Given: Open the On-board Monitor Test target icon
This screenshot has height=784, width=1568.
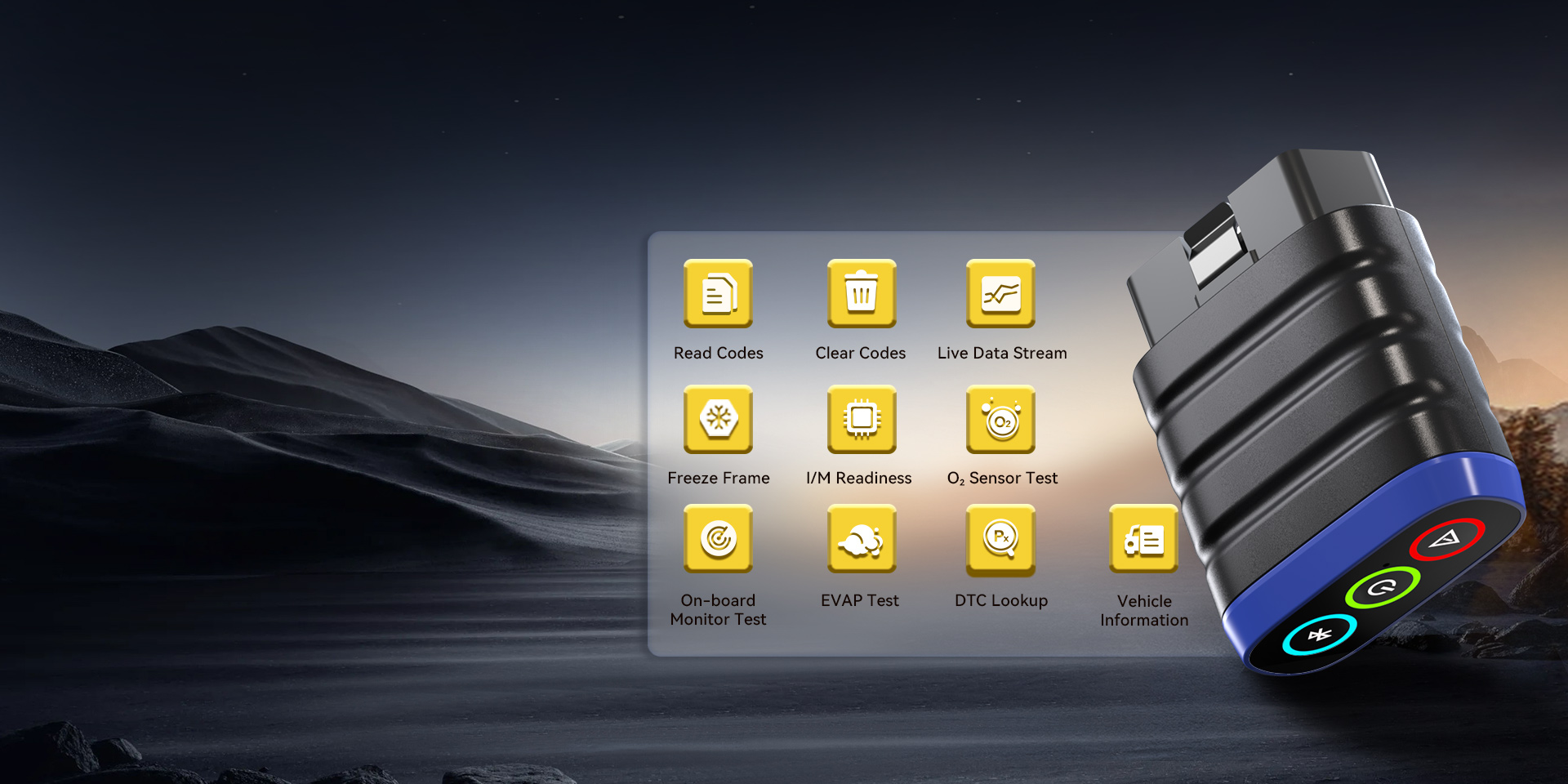Looking at the screenshot, I should pyautogui.click(x=718, y=538).
